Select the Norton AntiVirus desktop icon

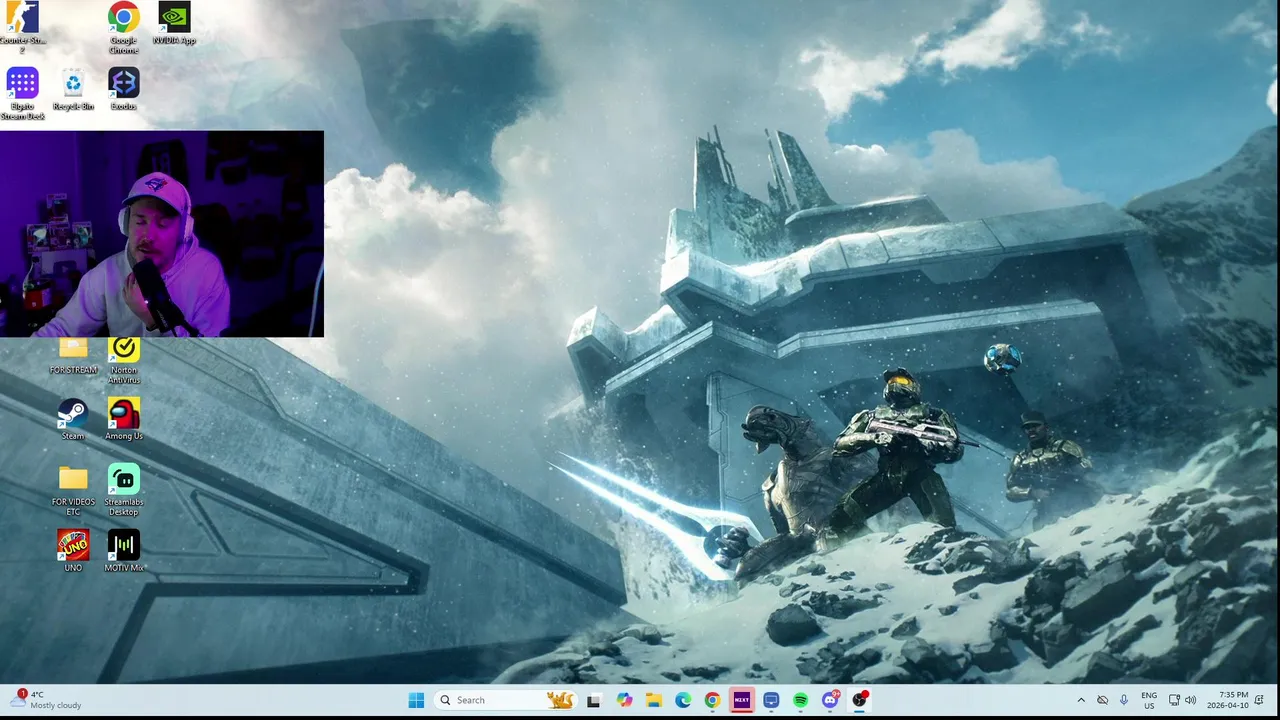(x=124, y=360)
